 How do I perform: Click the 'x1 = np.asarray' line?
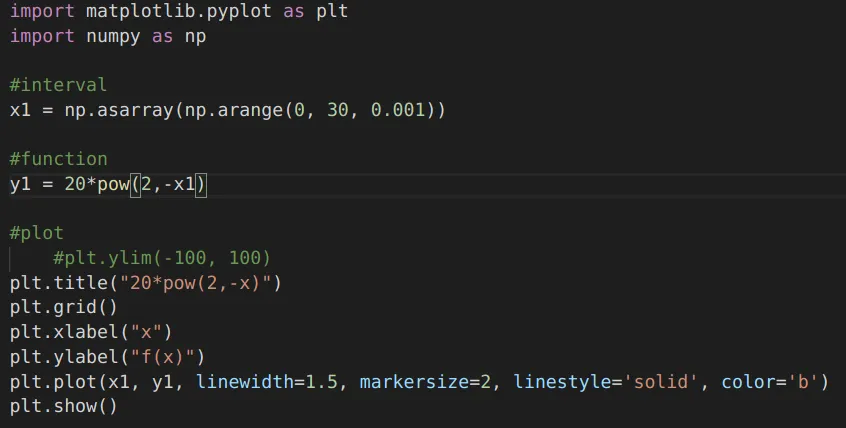click(x=228, y=110)
